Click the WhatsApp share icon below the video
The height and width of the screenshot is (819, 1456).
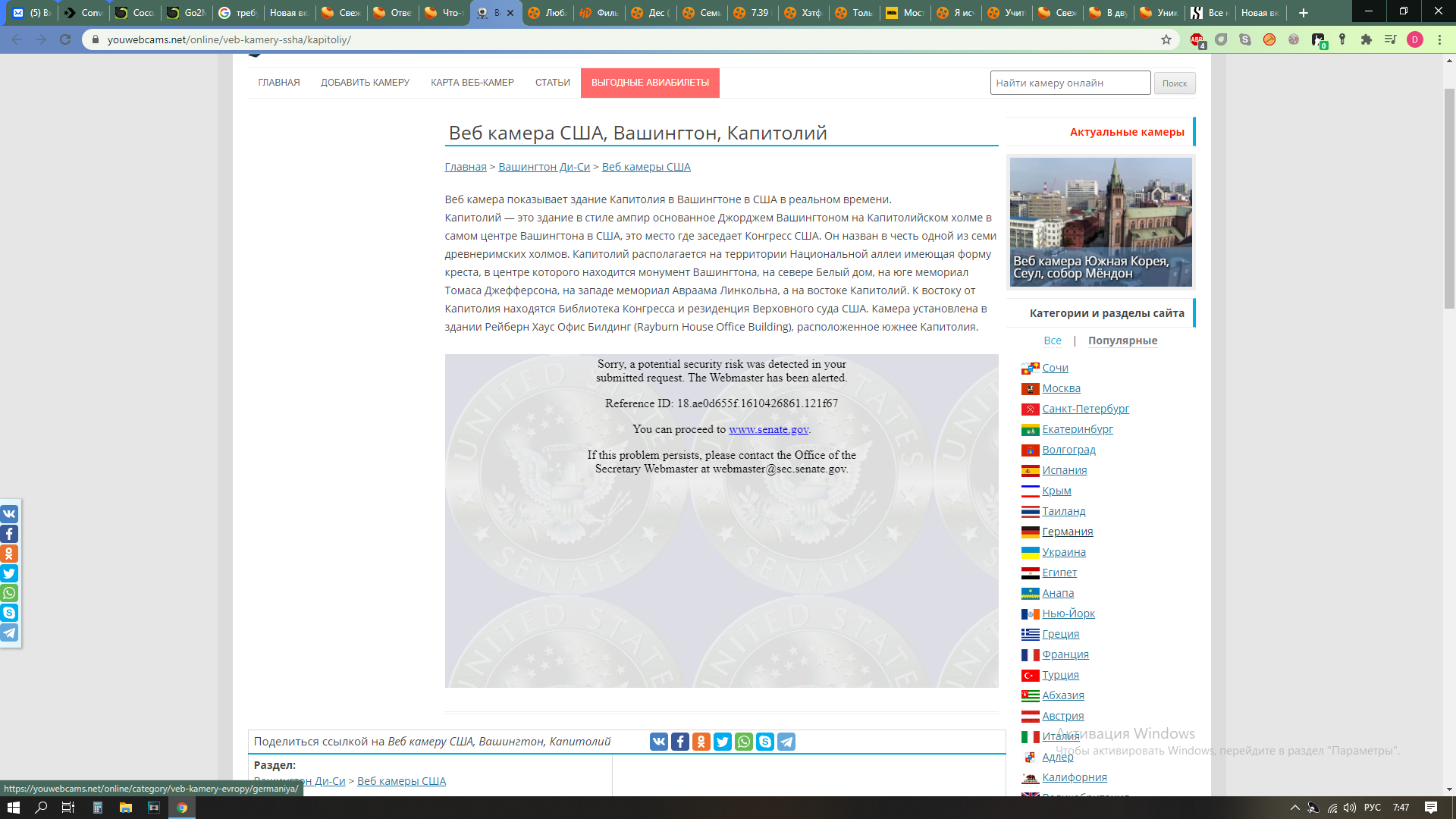coord(743,742)
